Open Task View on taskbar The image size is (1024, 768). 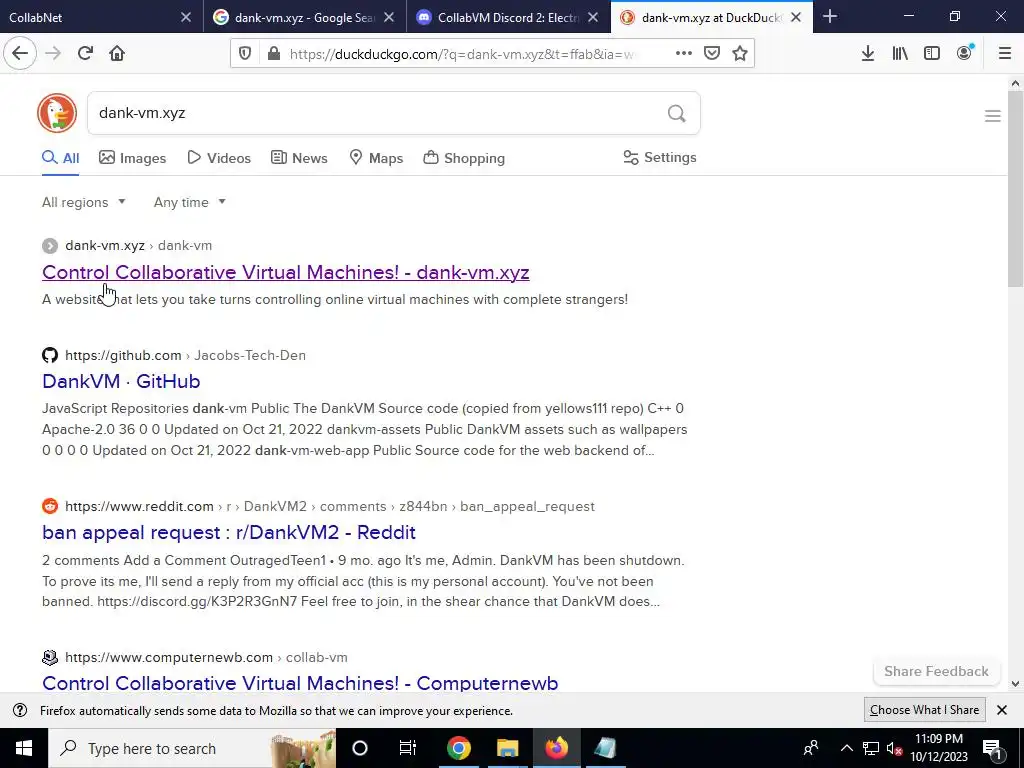(408, 748)
